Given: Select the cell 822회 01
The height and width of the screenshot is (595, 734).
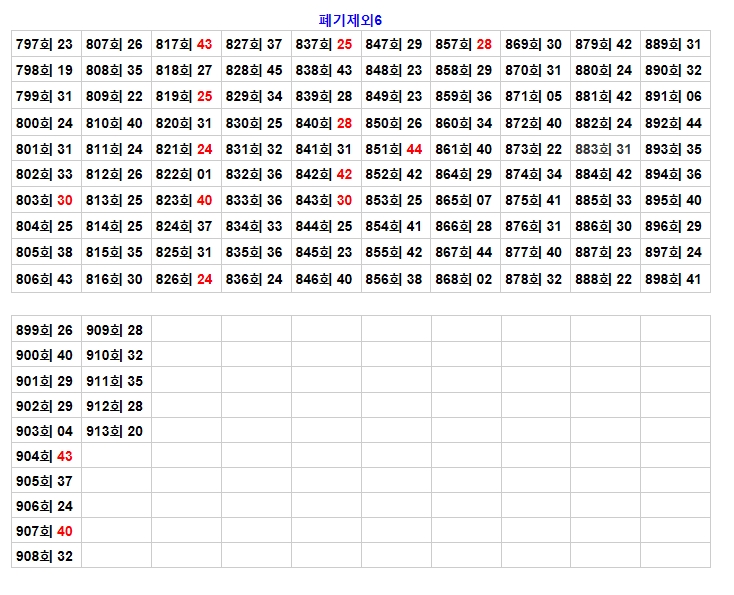Looking at the screenshot, I should 185,174.
